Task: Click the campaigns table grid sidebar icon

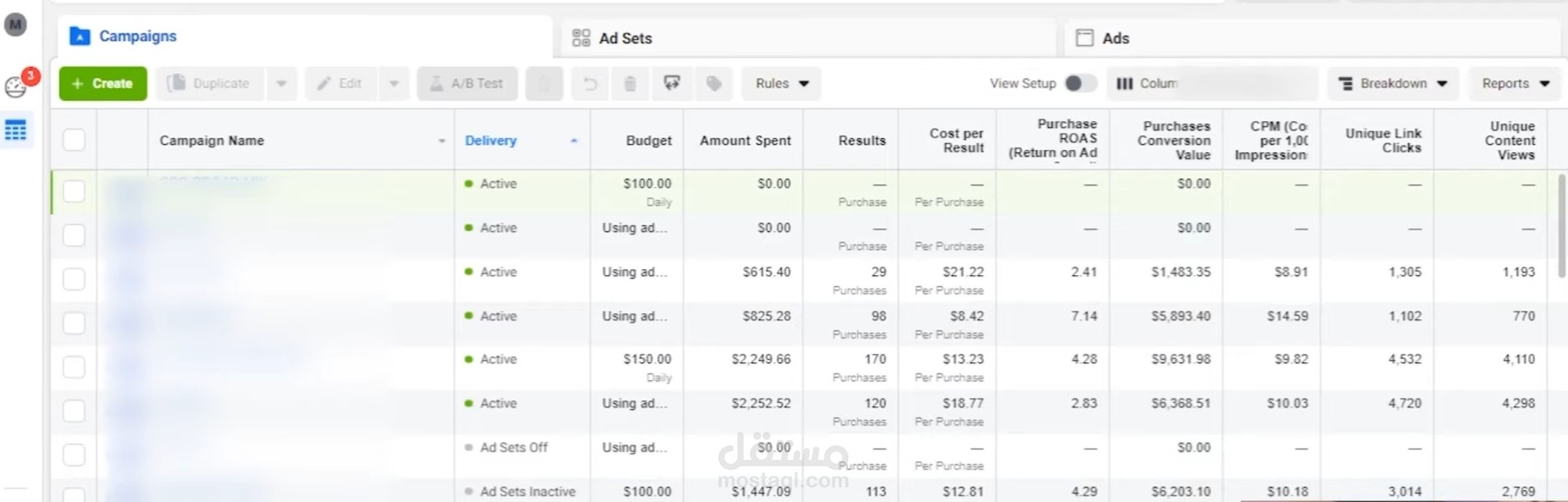Action: click(15, 130)
